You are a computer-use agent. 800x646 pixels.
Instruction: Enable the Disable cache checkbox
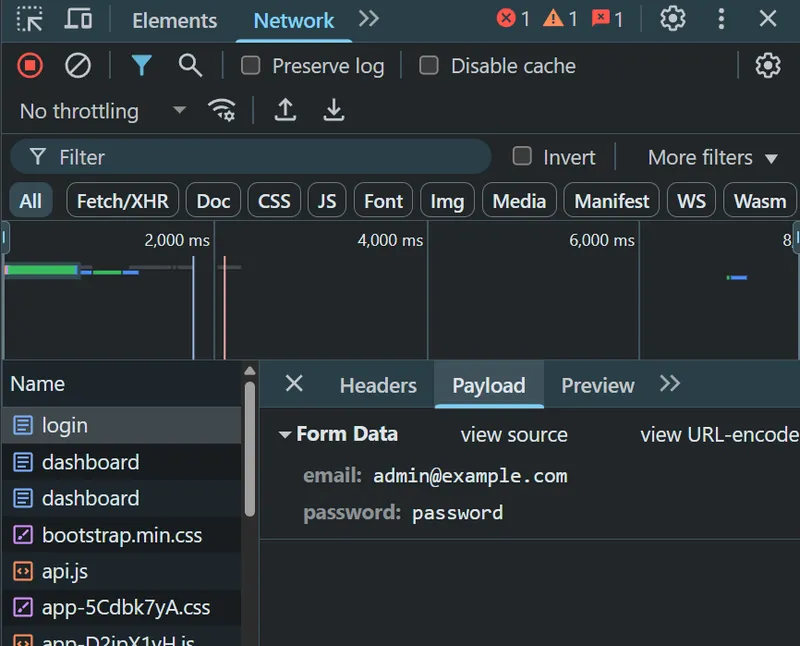pos(429,66)
